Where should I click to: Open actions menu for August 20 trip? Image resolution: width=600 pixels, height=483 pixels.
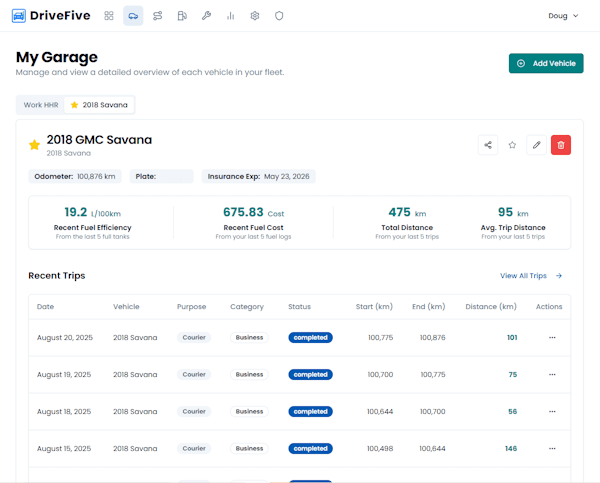pos(550,338)
